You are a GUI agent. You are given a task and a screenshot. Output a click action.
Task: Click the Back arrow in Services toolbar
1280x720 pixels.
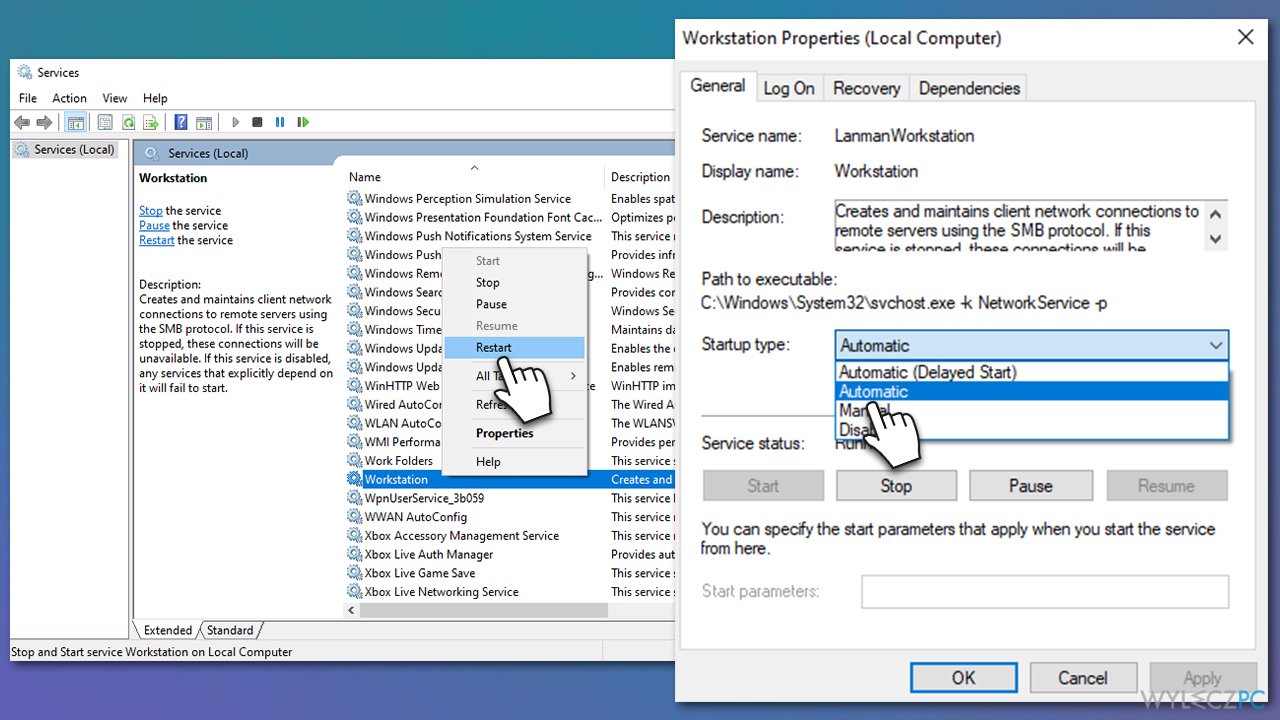[x=22, y=122]
